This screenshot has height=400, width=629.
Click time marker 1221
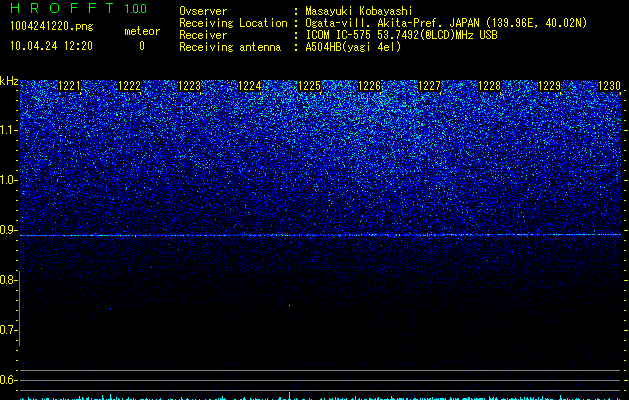click(x=69, y=86)
